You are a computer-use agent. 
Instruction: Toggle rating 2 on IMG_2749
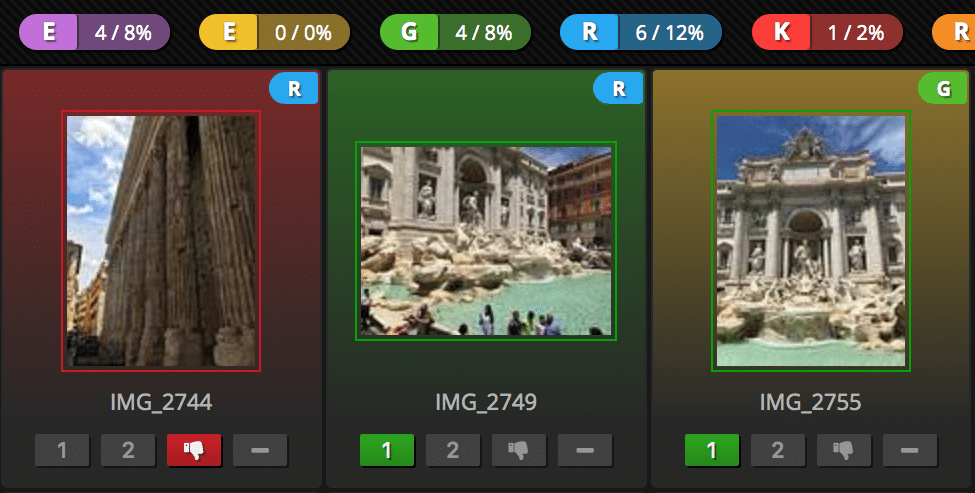click(453, 449)
